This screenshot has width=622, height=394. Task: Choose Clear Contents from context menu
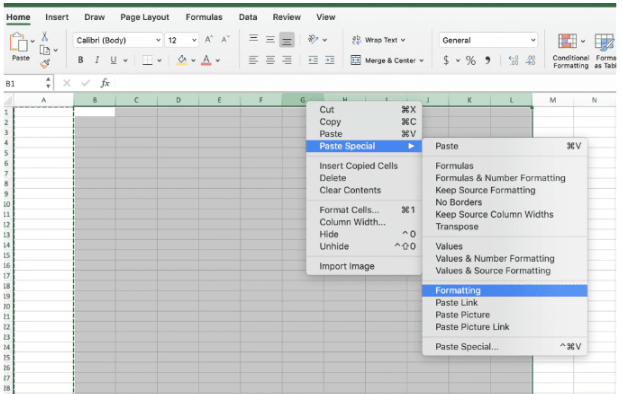[364, 190]
